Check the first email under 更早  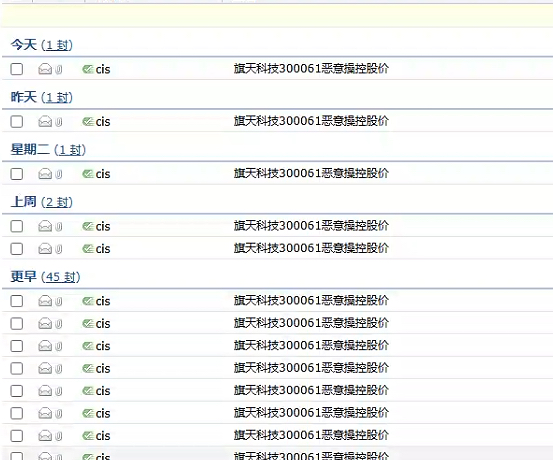pyautogui.click(x=17, y=301)
